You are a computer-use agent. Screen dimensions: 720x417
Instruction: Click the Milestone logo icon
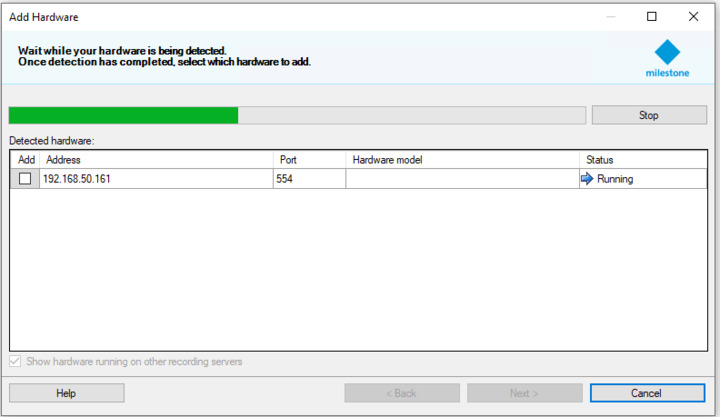click(667, 52)
